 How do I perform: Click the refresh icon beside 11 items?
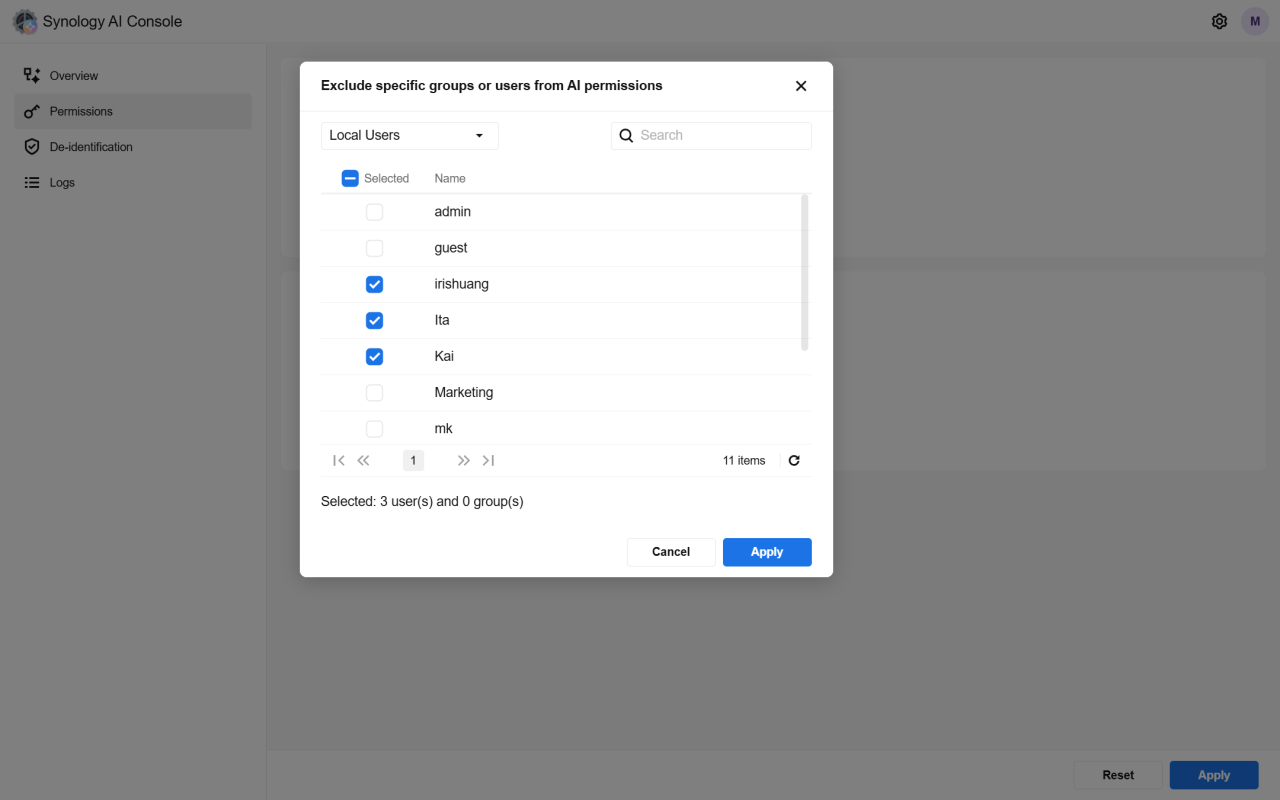point(794,461)
